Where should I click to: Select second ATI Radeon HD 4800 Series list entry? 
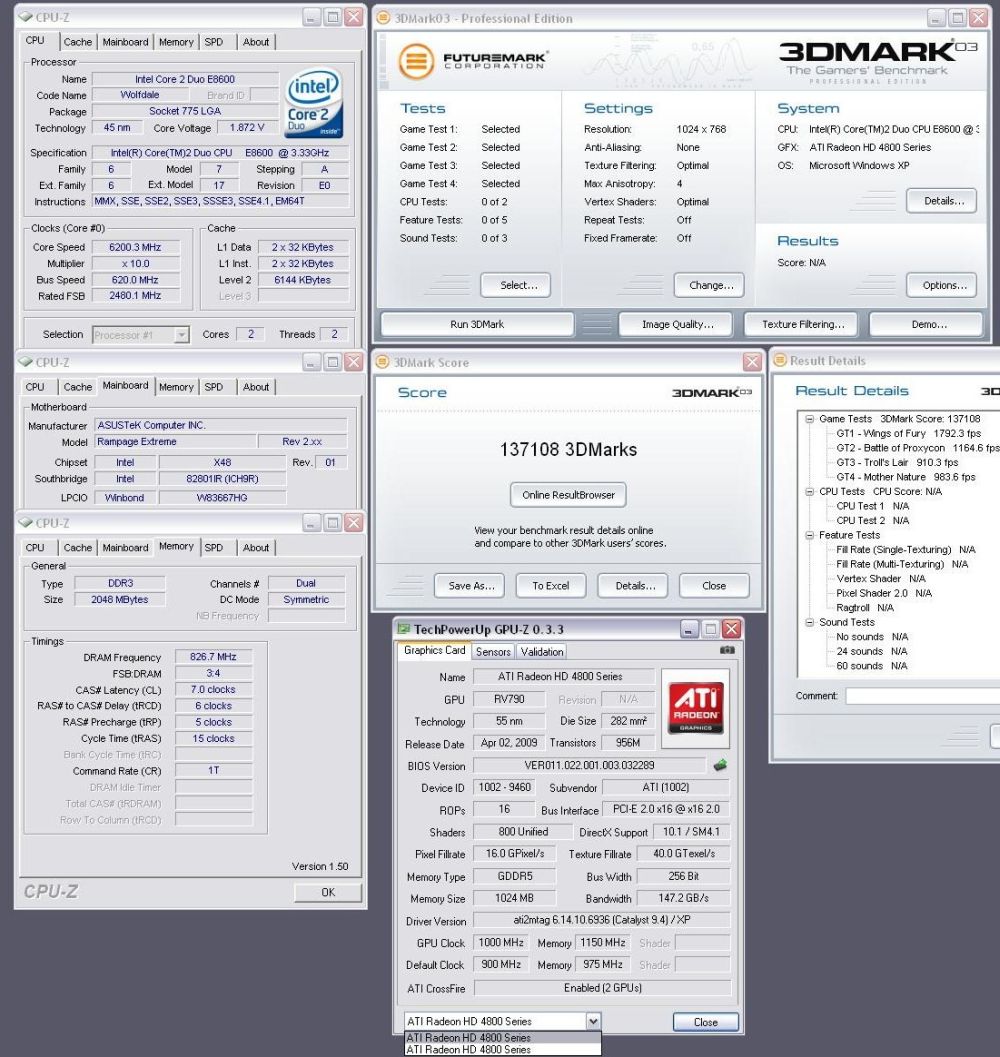pos(502,1049)
